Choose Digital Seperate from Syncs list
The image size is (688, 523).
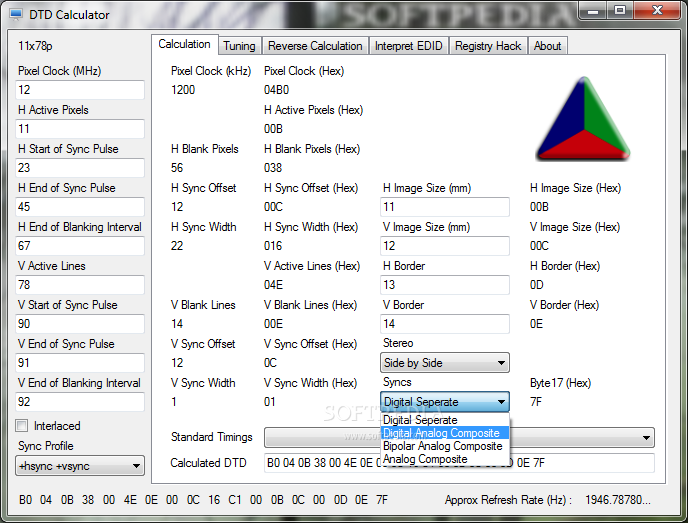tap(445, 420)
